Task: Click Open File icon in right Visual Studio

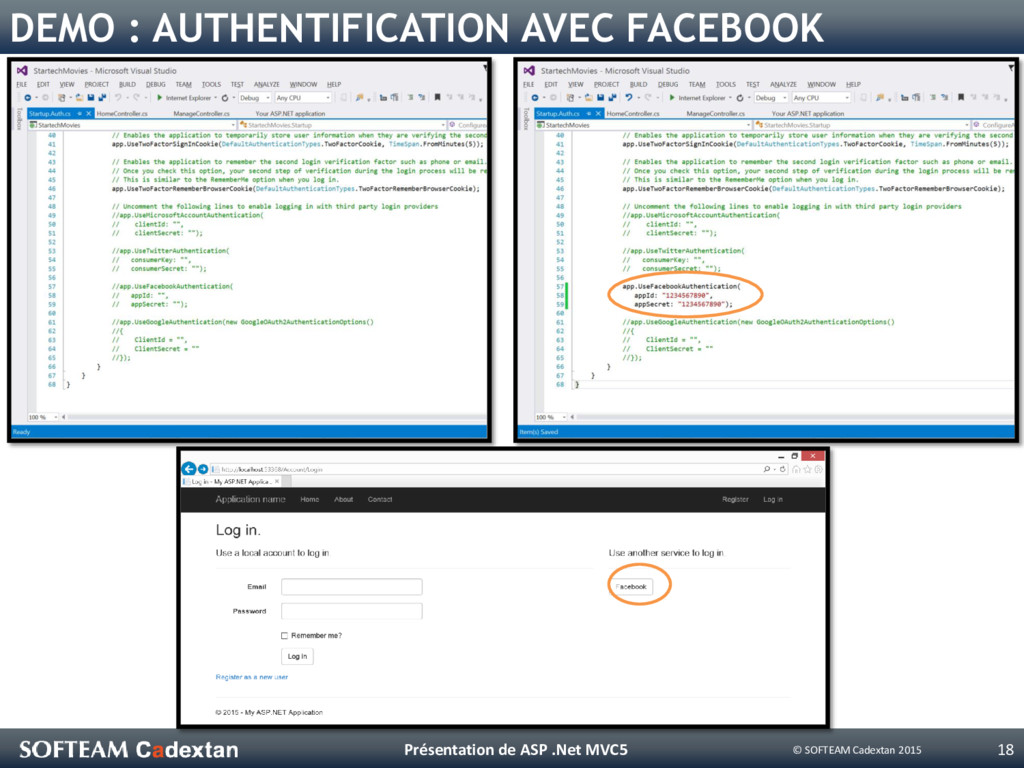Action: [588, 98]
